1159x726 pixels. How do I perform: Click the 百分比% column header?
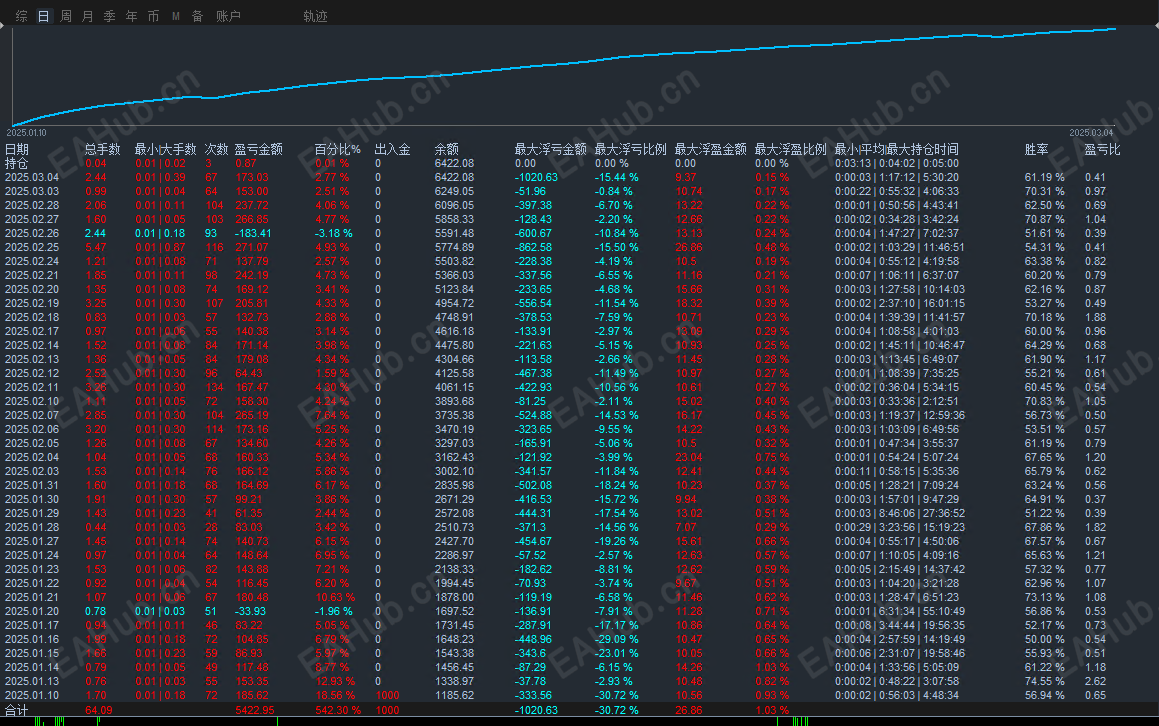click(x=338, y=149)
